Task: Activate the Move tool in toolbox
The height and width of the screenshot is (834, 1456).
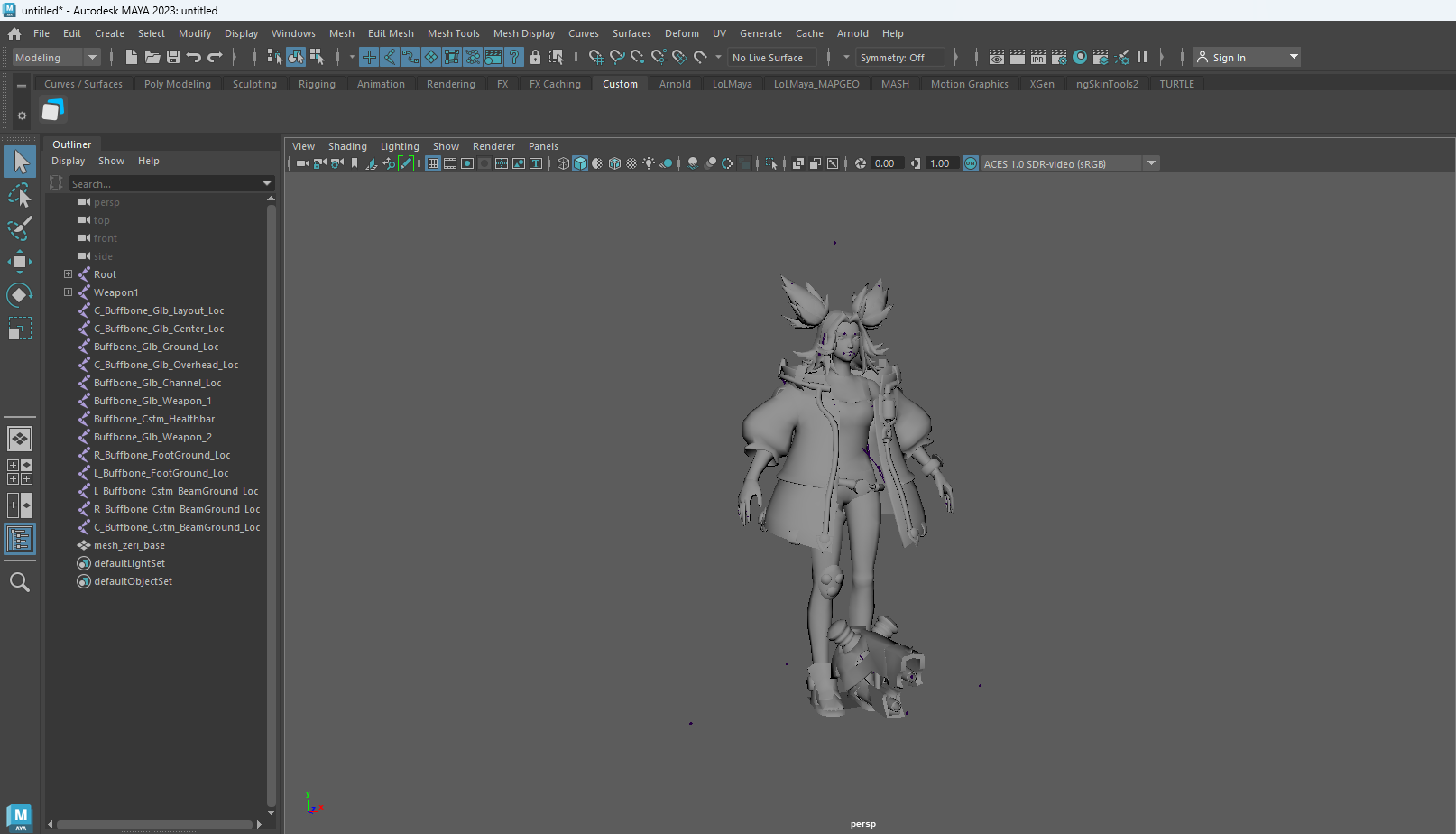Action: pos(20,262)
